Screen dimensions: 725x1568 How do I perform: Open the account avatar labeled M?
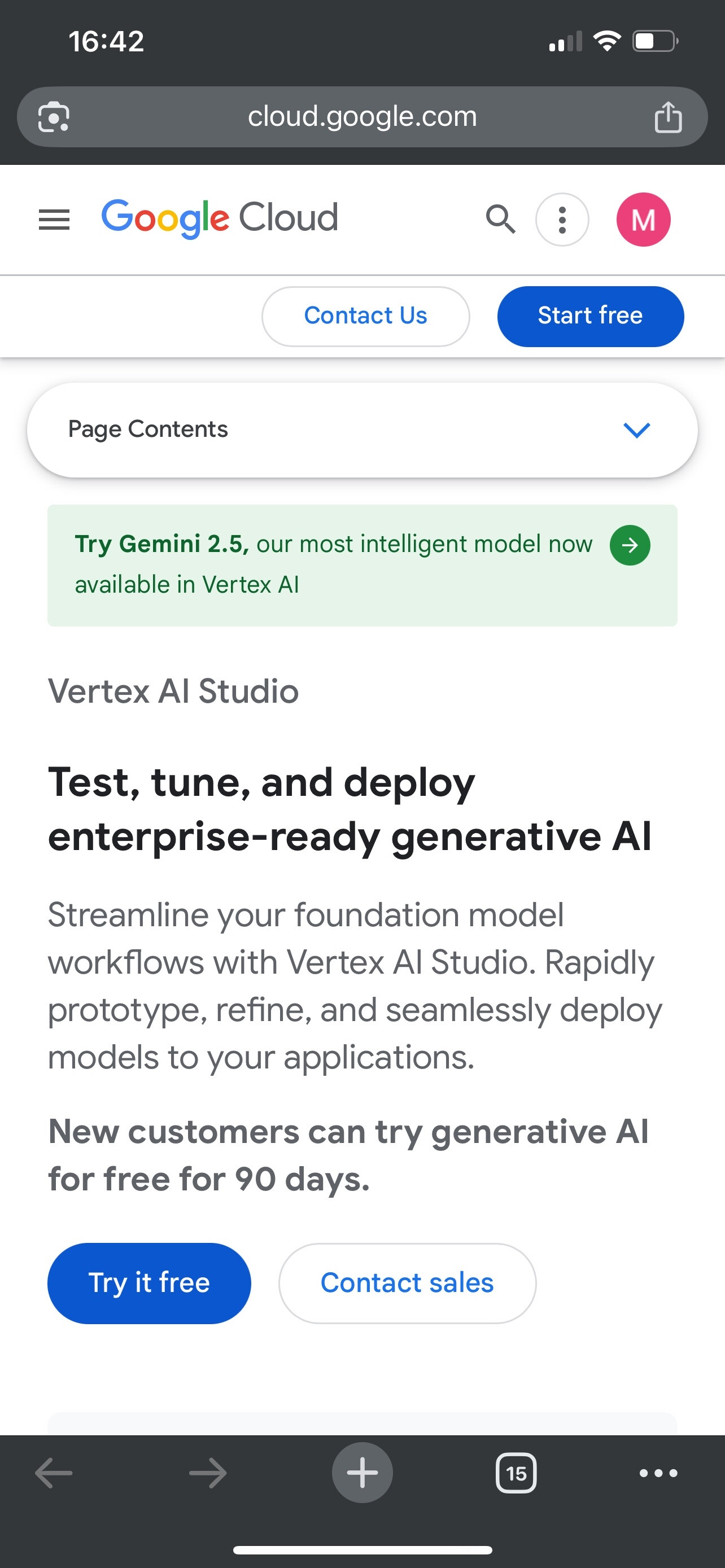644,220
